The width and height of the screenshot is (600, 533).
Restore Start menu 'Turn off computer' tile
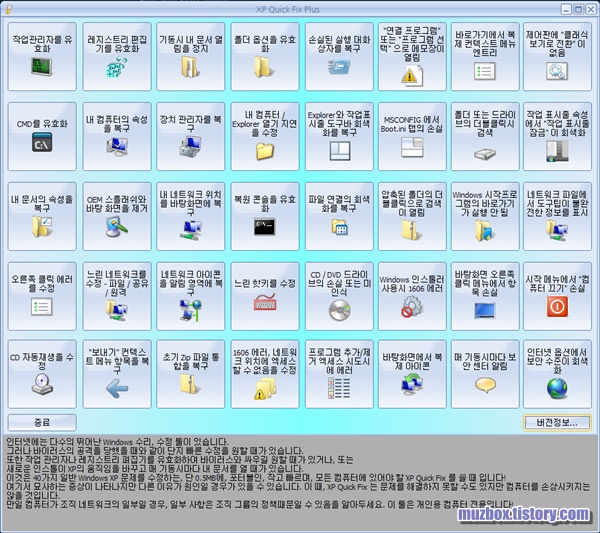[x=558, y=296]
